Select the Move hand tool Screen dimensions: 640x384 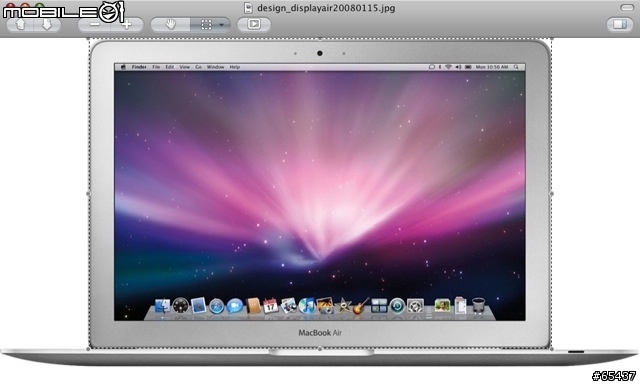(171, 24)
